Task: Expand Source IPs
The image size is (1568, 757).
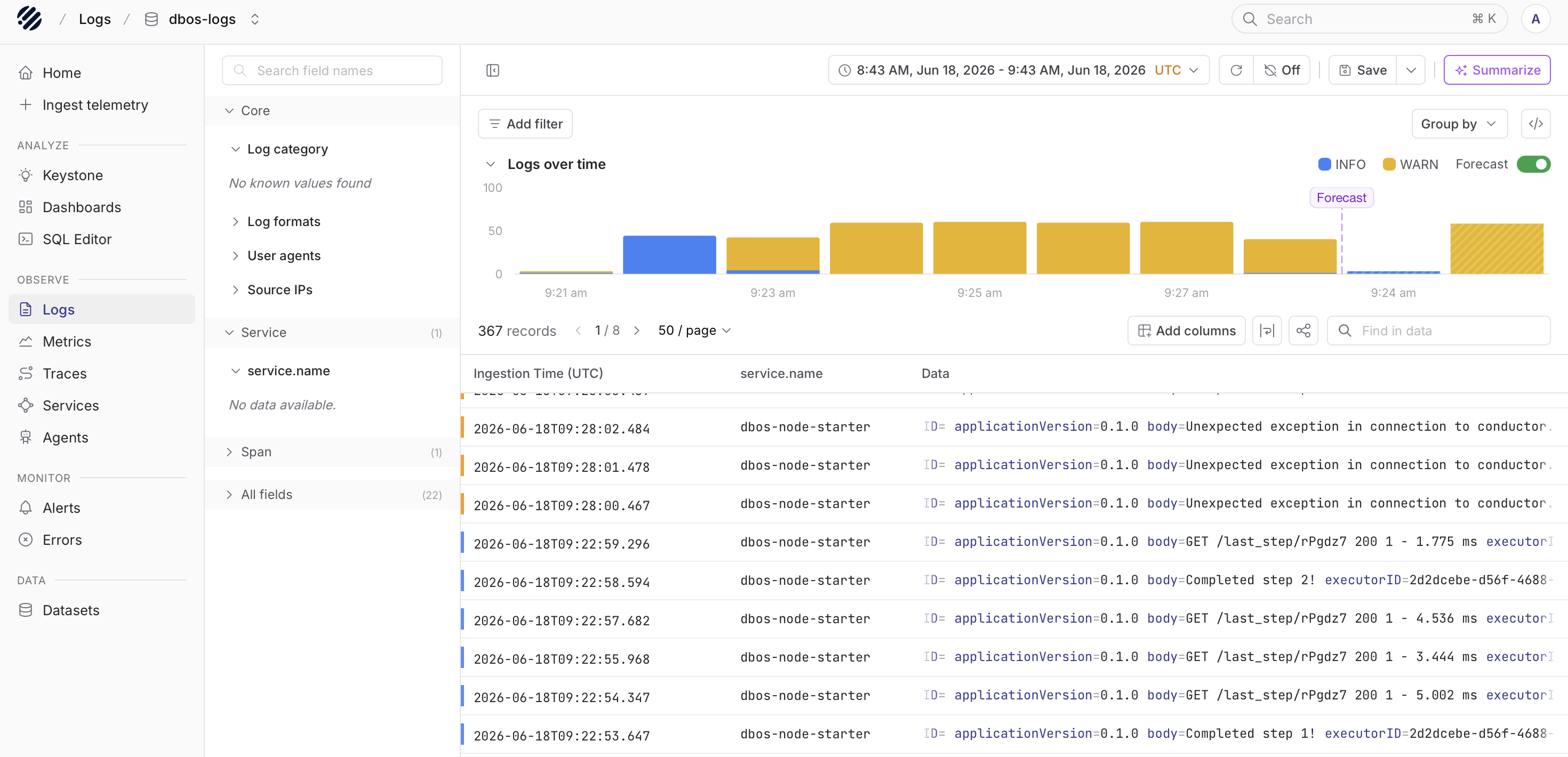Action: tap(236, 289)
